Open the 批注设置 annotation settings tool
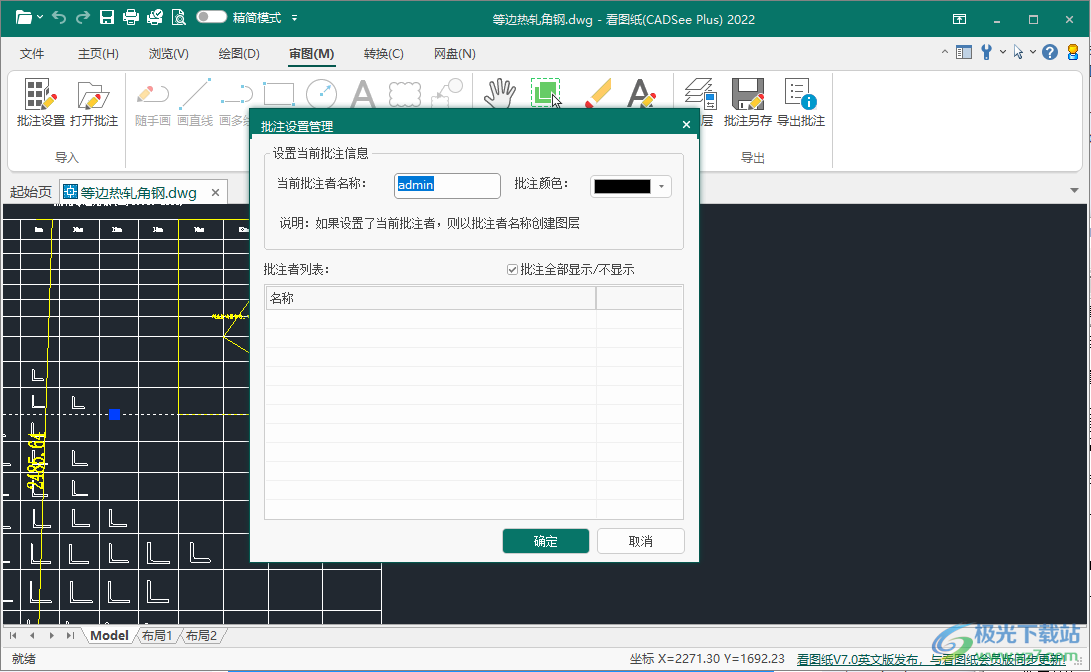 (40, 102)
